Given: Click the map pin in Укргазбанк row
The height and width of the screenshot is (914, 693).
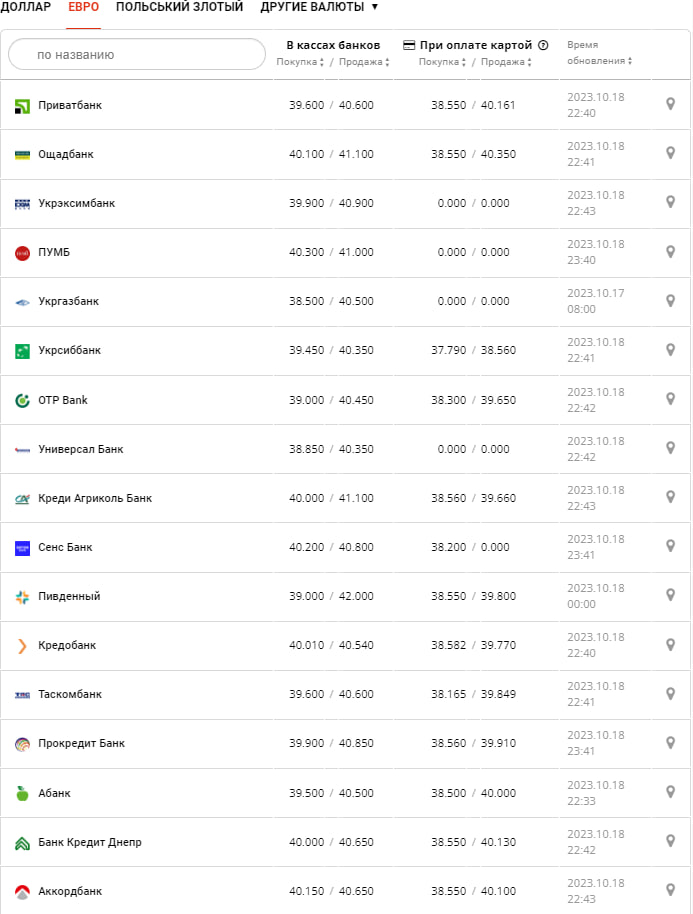Looking at the screenshot, I should (671, 300).
